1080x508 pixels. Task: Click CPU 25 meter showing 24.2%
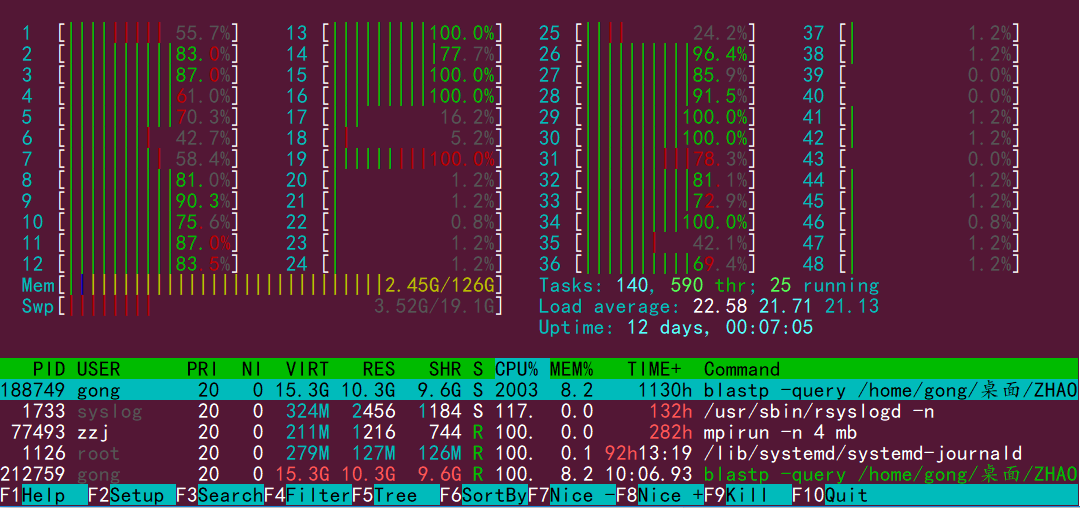click(647, 32)
